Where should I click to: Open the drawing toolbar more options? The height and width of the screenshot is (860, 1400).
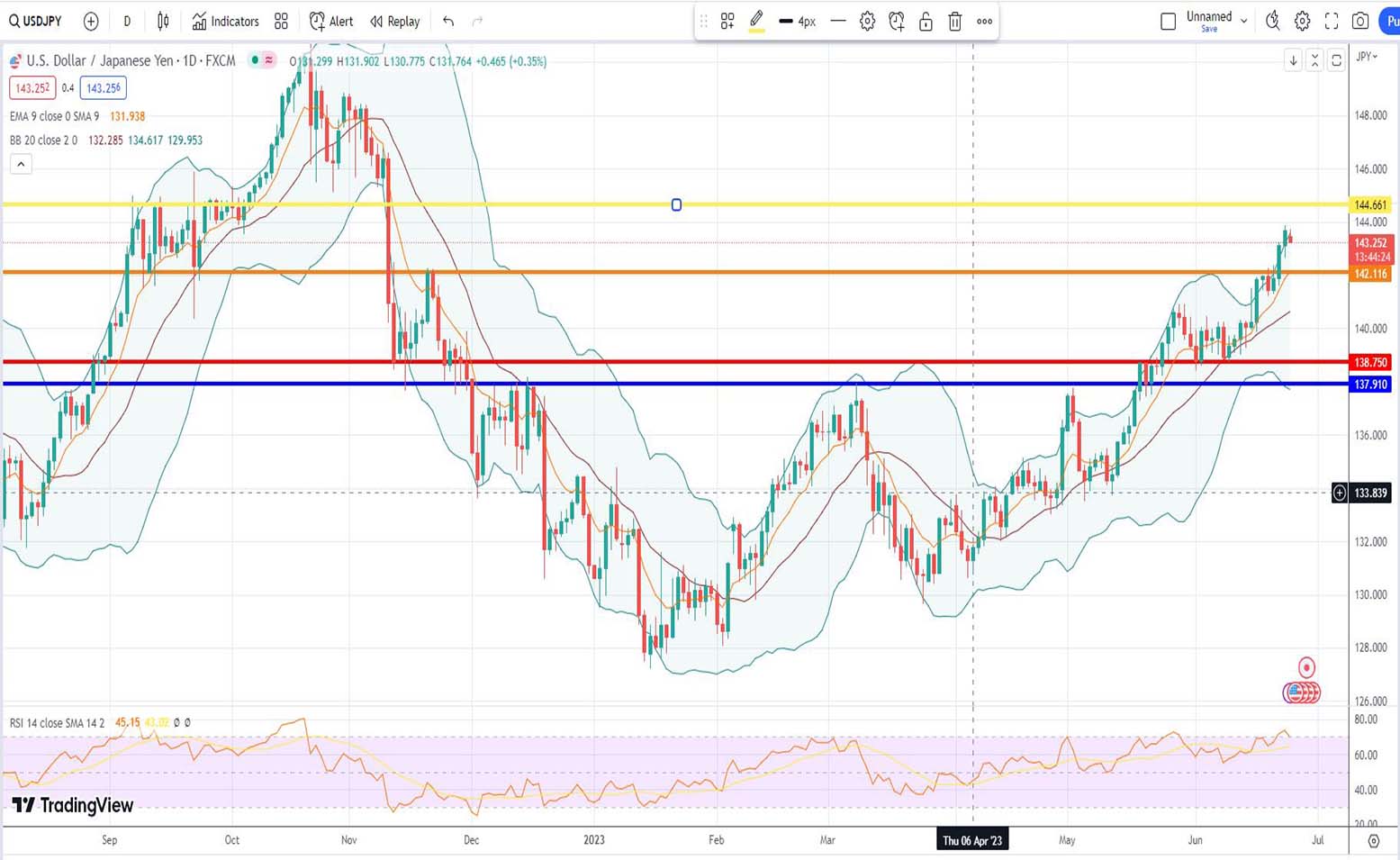(985, 21)
